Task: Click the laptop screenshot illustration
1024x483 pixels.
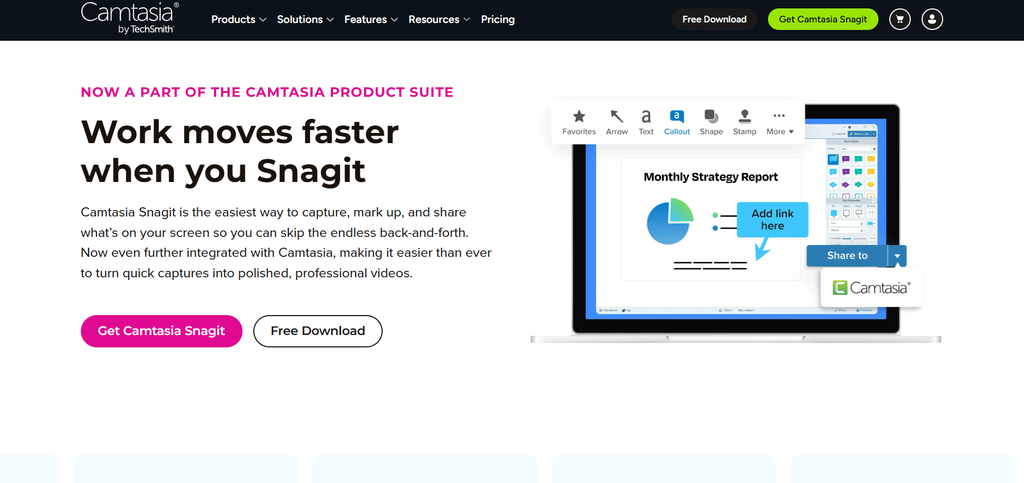Action: (736, 222)
